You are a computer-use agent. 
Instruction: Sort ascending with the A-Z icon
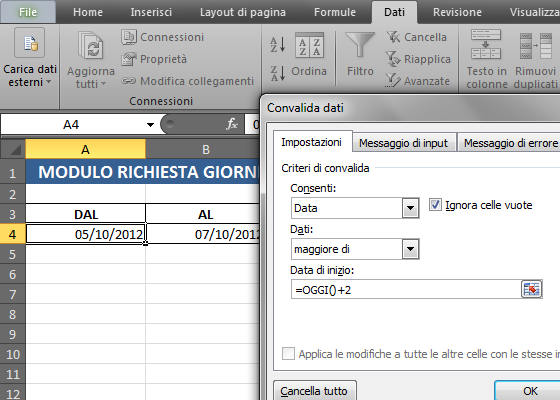tap(278, 45)
